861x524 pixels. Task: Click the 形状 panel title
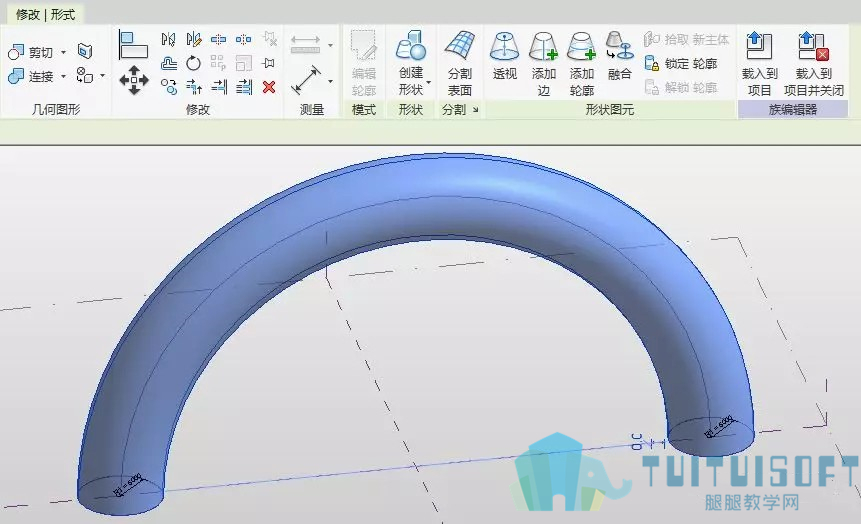tap(411, 110)
